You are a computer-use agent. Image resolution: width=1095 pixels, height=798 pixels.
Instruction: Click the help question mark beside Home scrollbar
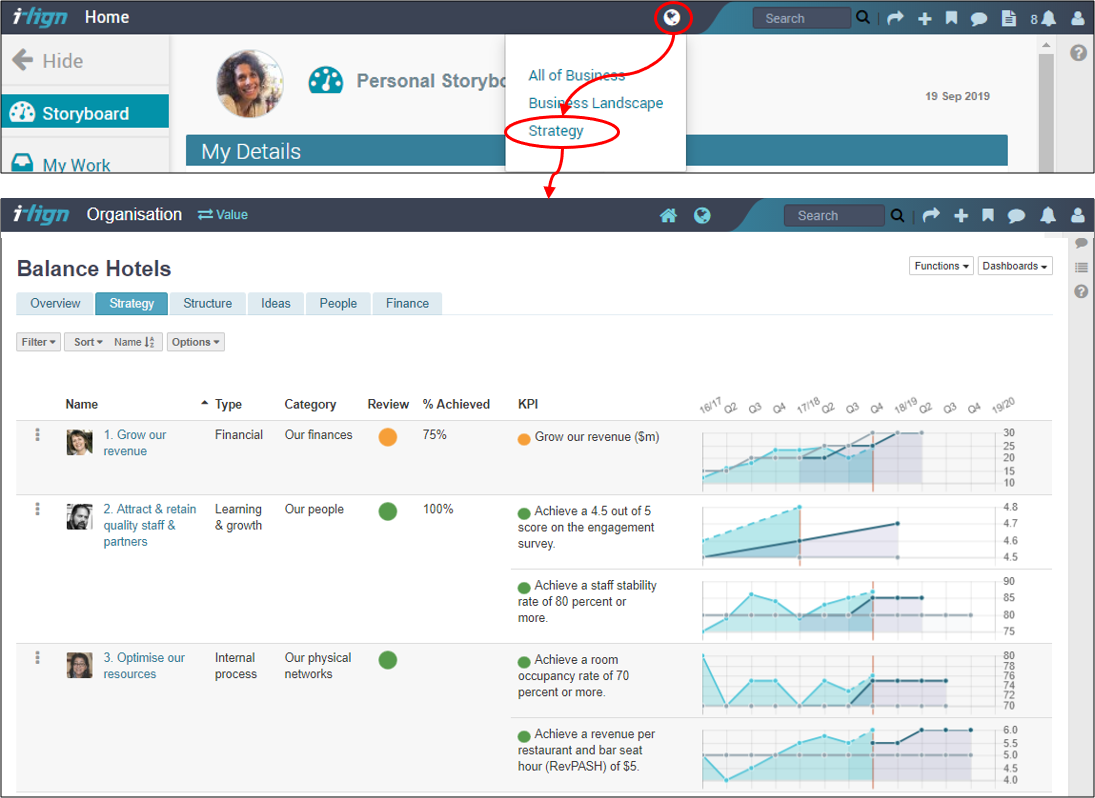[1078, 53]
